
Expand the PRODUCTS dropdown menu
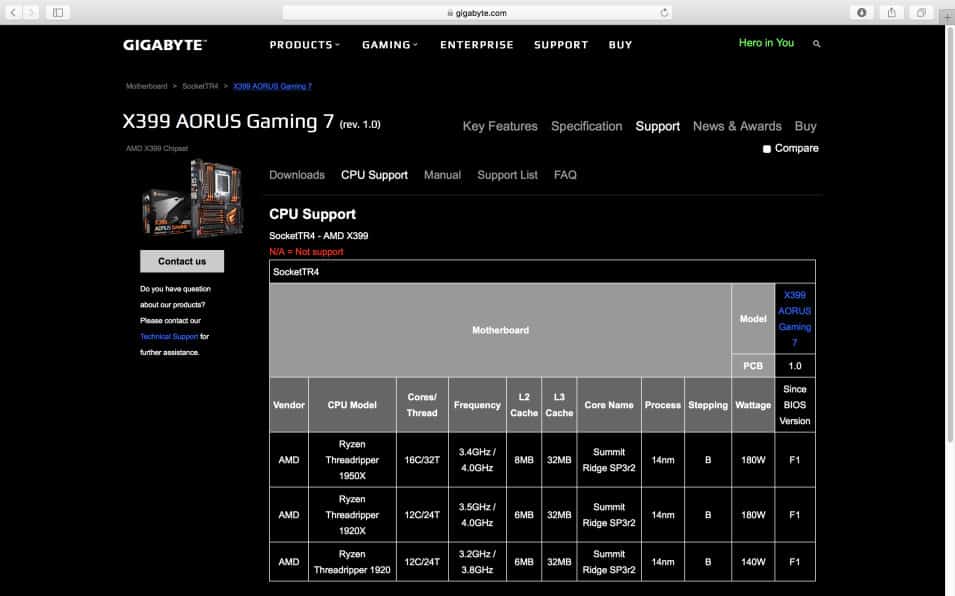click(x=304, y=45)
